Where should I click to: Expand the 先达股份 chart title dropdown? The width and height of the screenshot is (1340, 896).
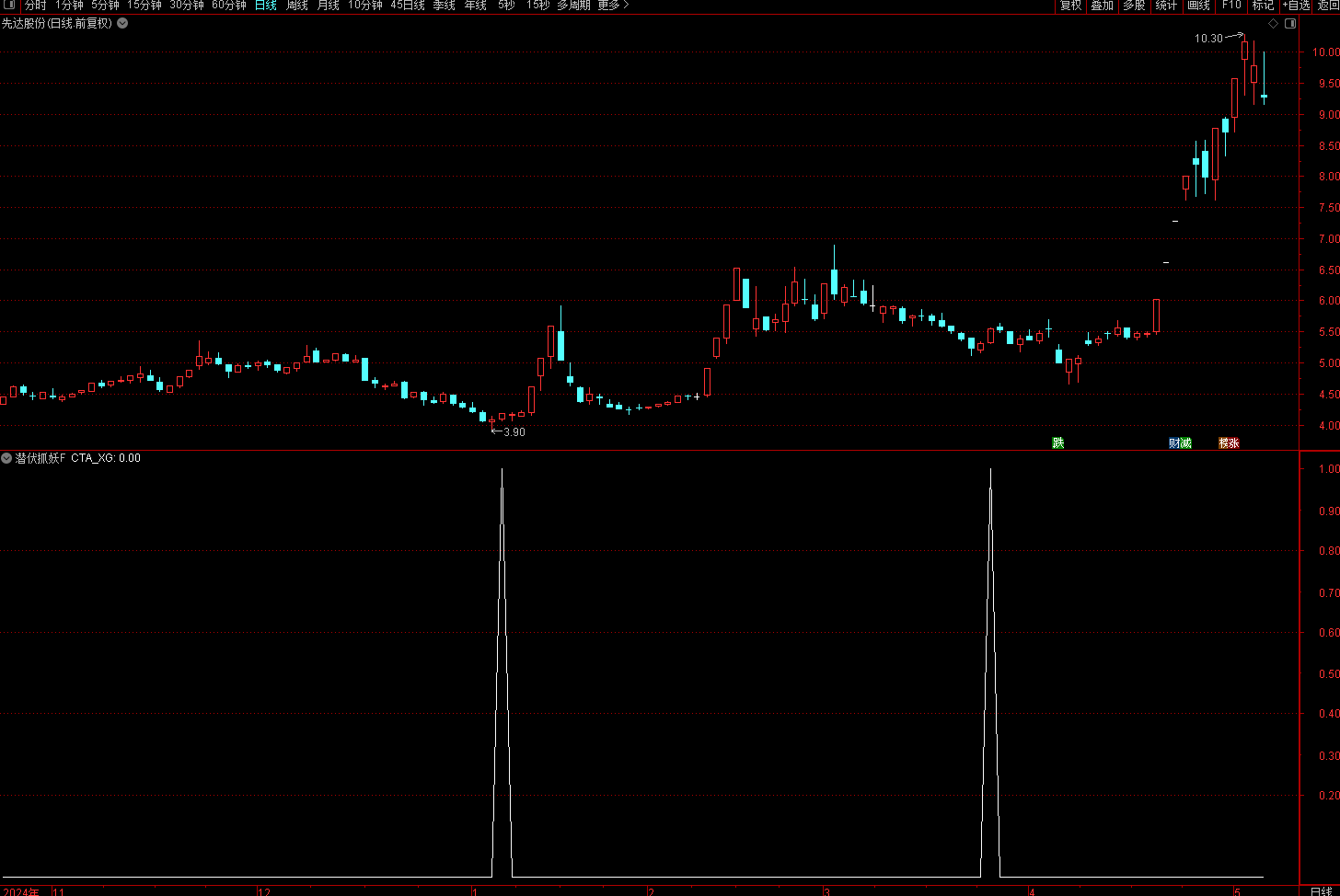122,23
